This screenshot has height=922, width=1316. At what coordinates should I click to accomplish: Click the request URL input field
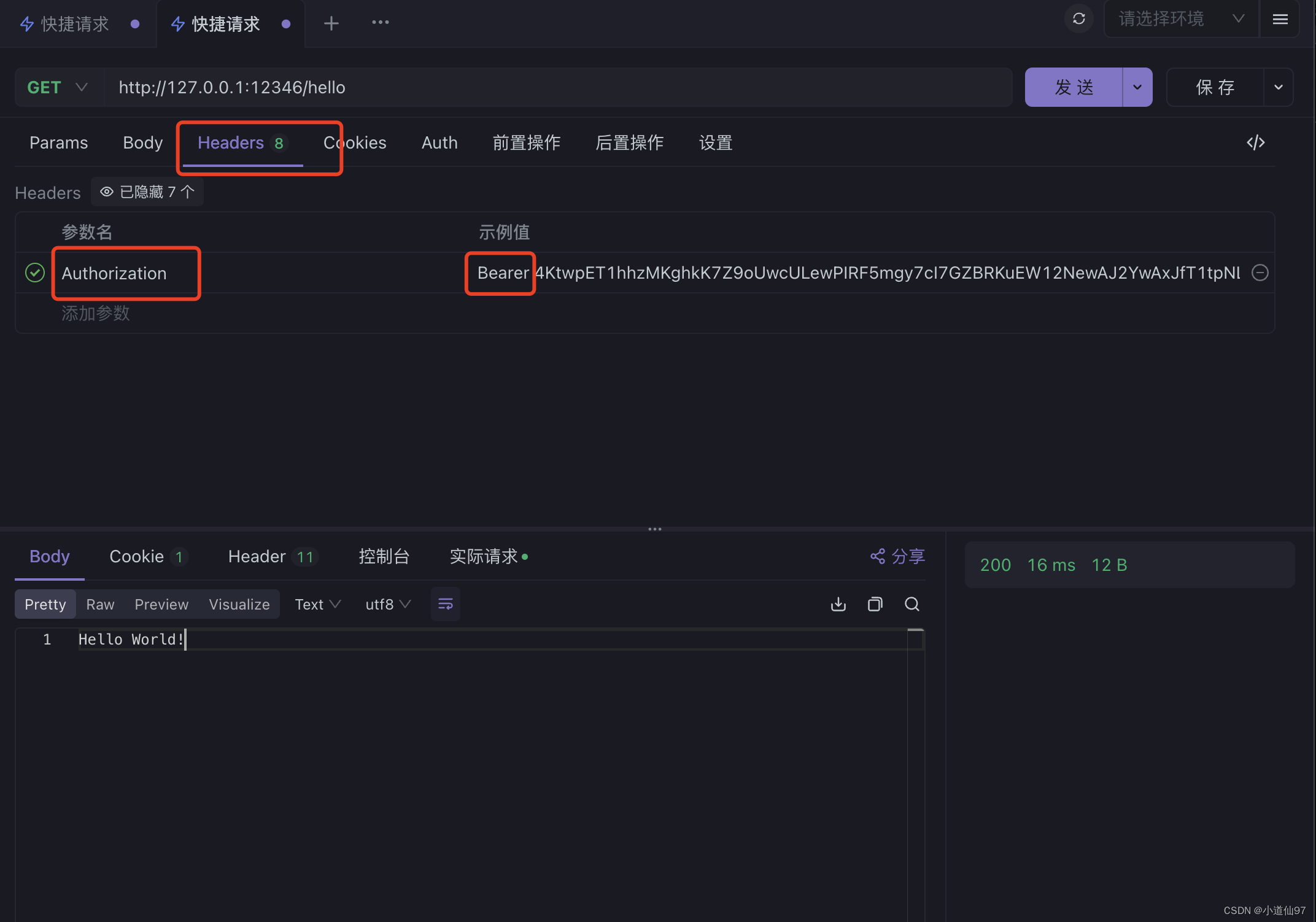552,87
